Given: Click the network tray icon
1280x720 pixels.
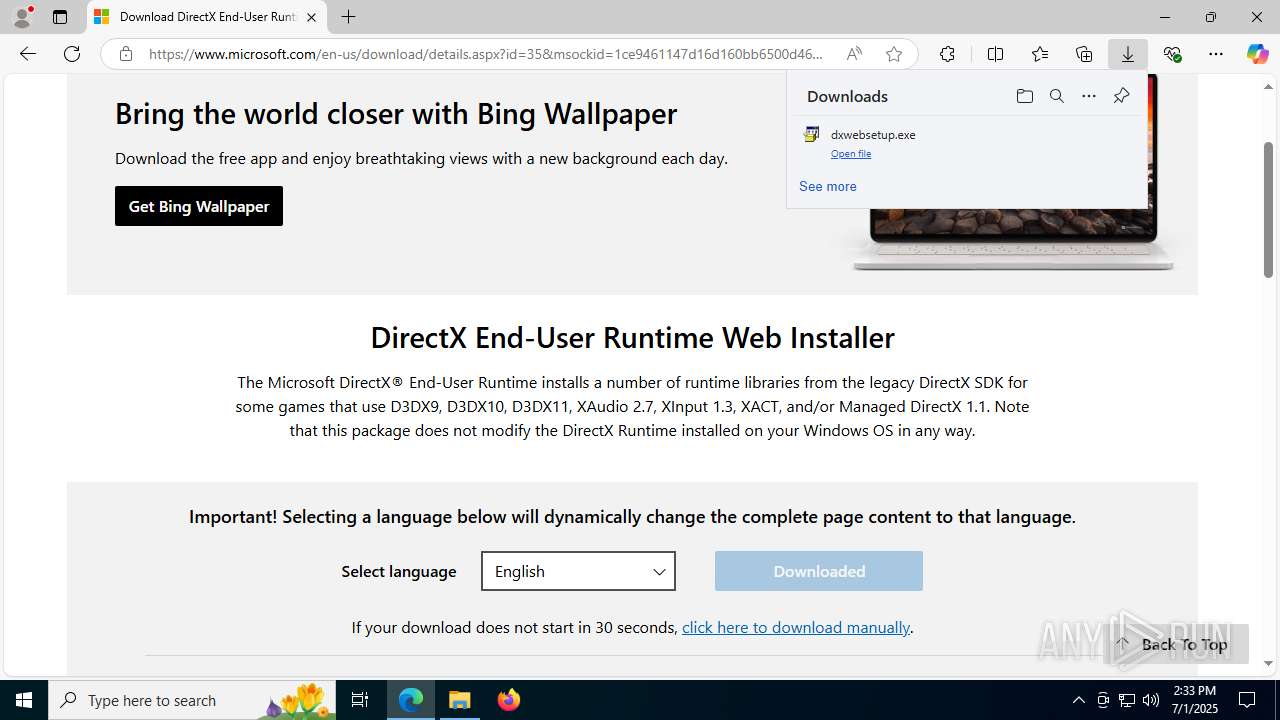Looking at the screenshot, I should point(1127,700).
